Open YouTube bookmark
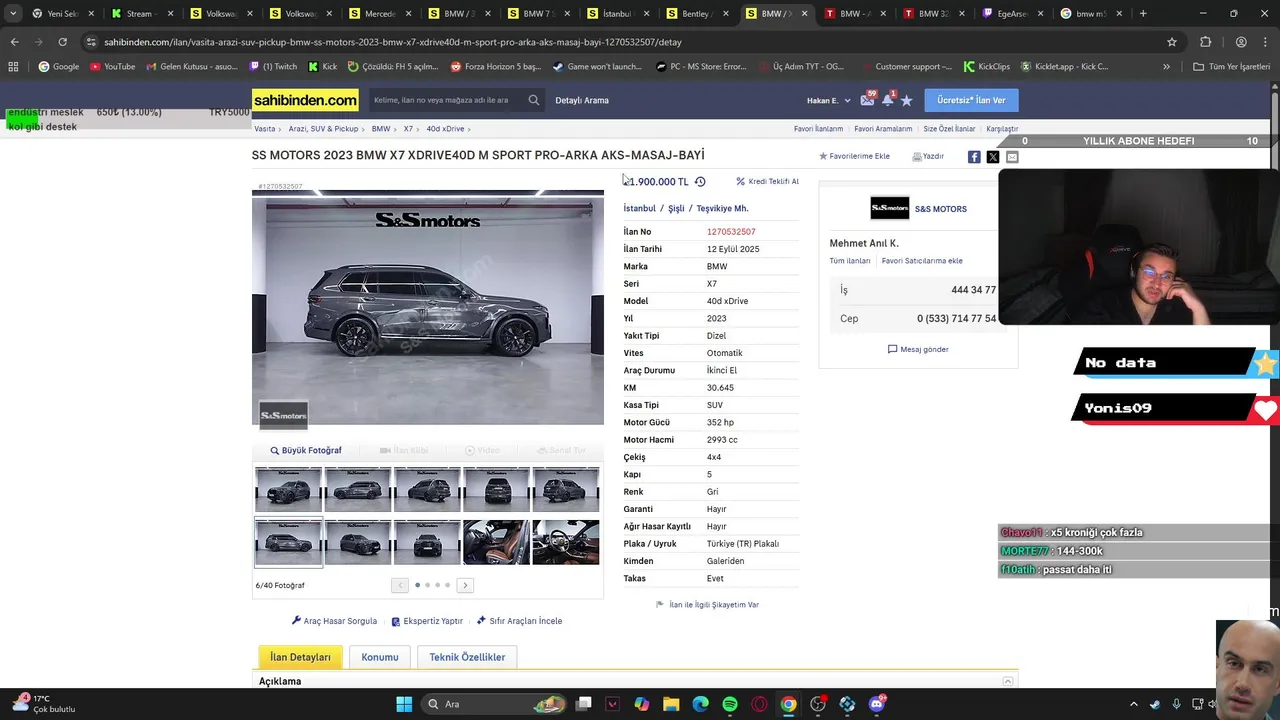 [x=112, y=66]
